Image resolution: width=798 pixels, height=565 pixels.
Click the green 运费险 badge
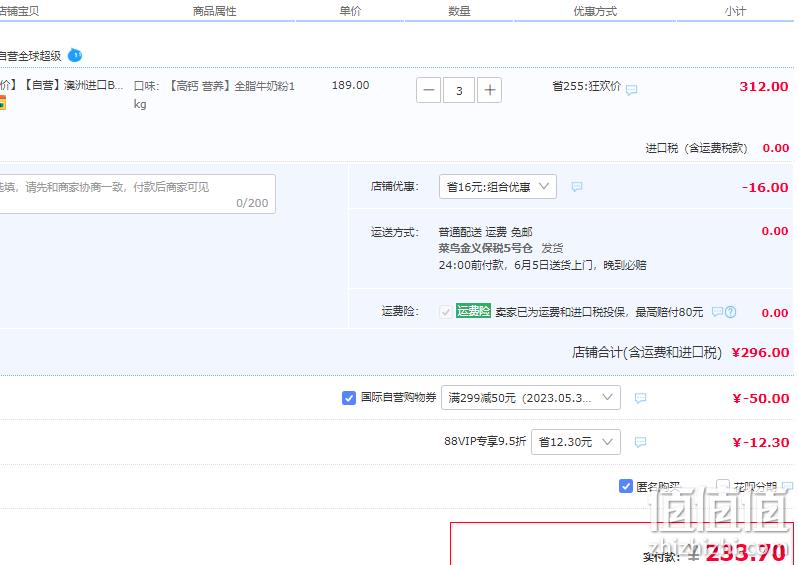click(x=473, y=310)
